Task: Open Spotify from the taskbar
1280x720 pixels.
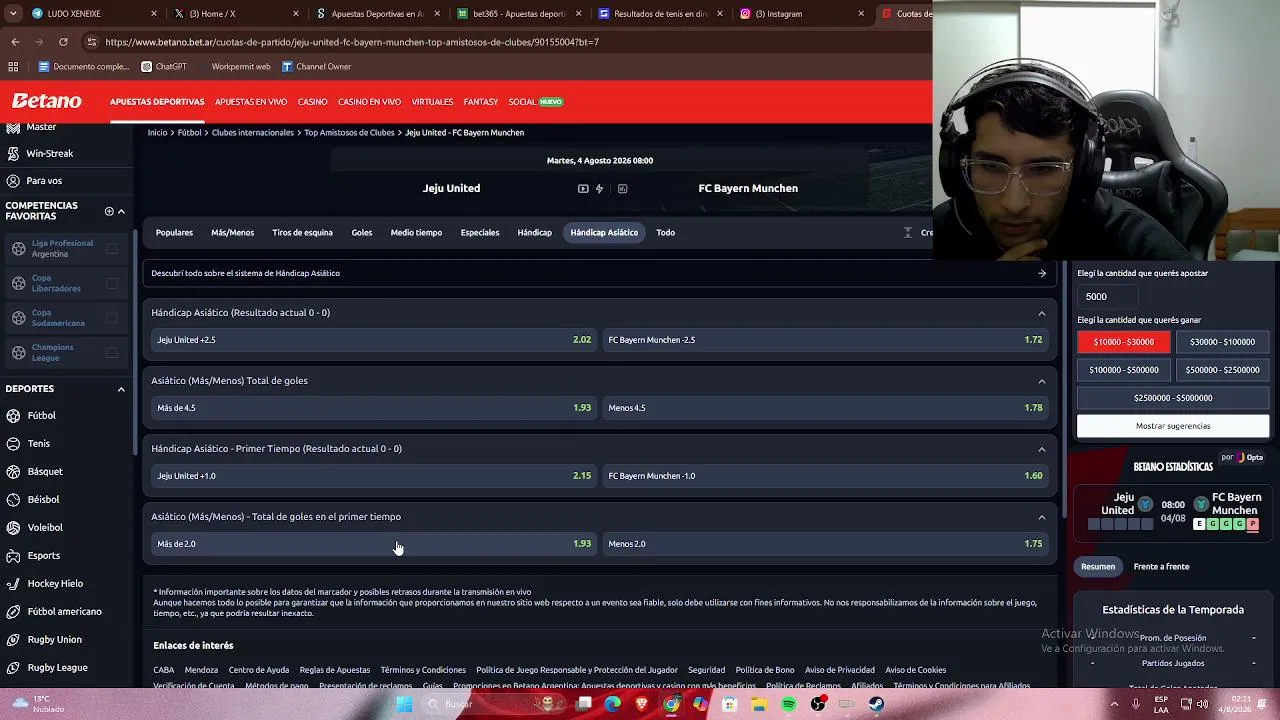Action: tap(789, 704)
